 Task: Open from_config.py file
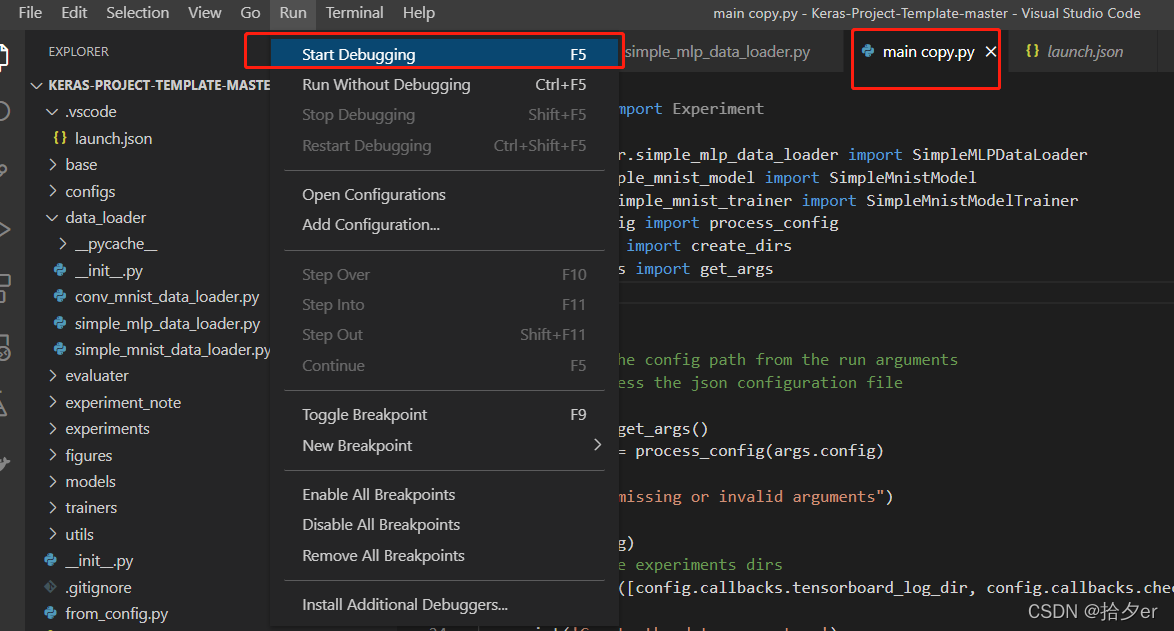pyautogui.click(x=117, y=614)
